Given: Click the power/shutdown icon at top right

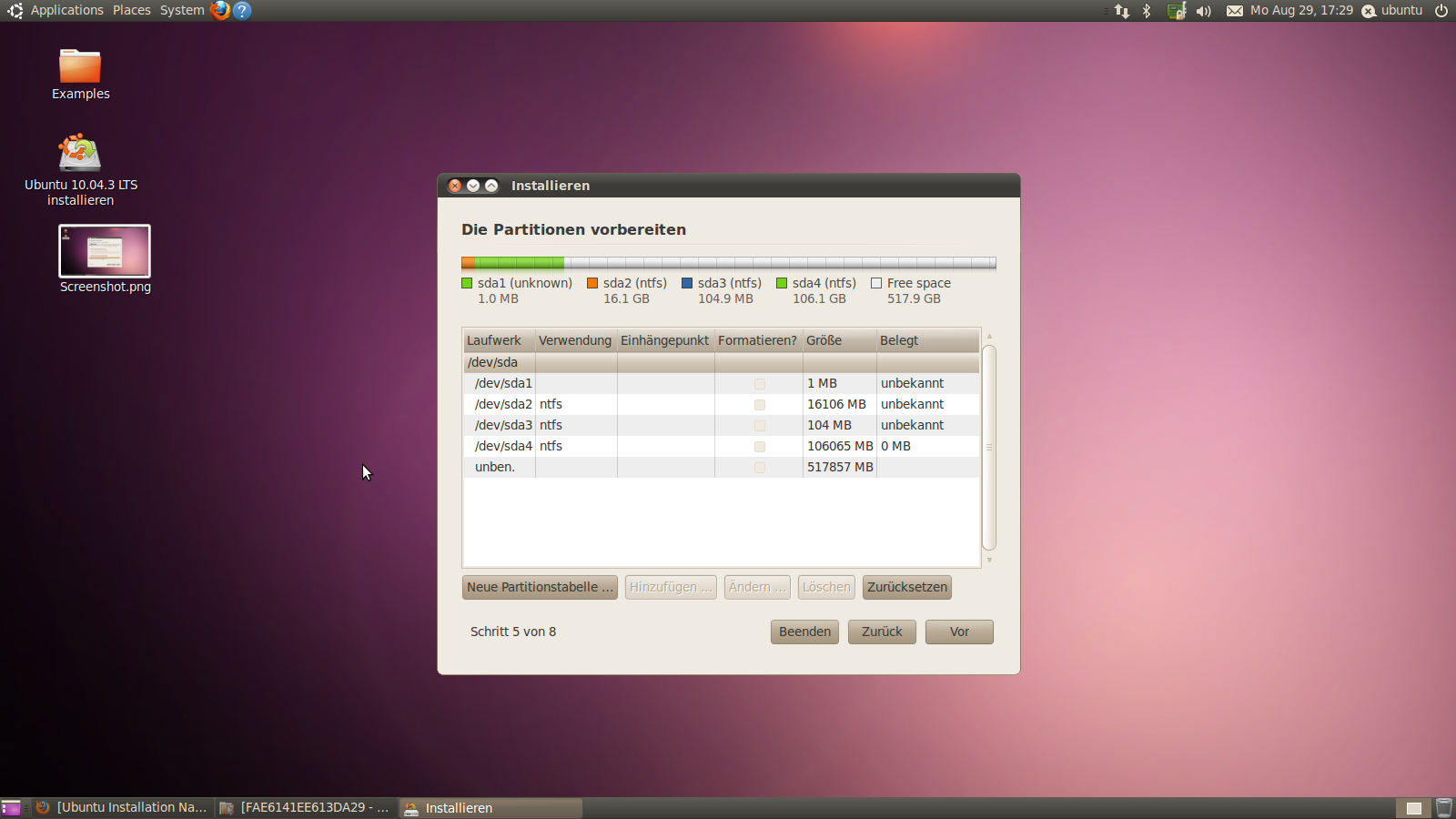Looking at the screenshot, I should tap(1441, 11).
